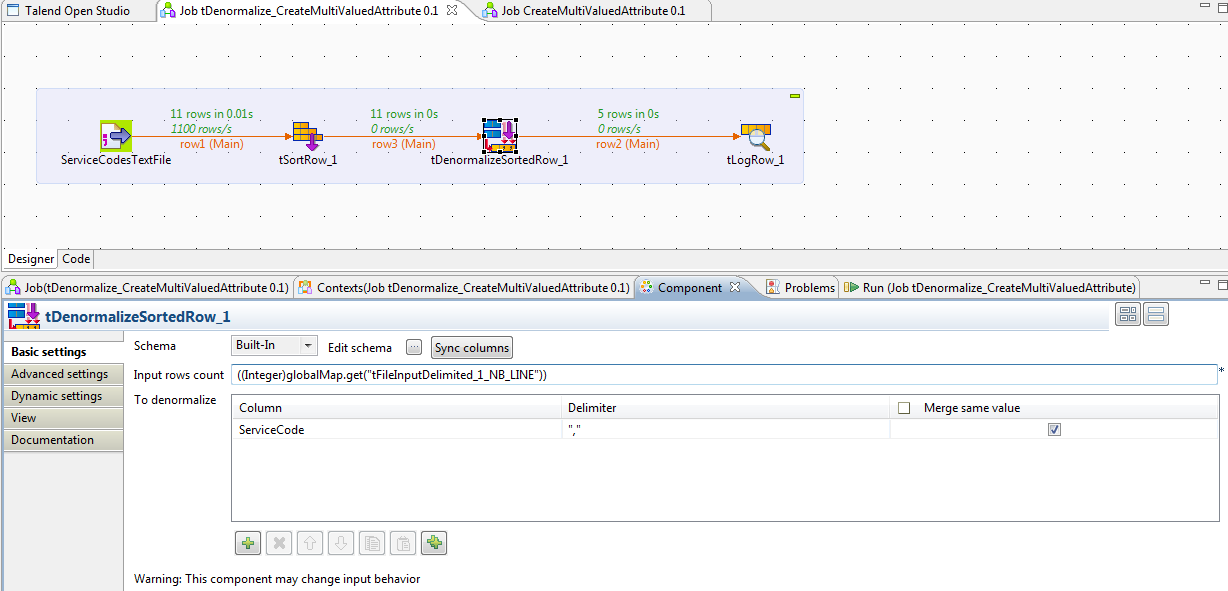Screen dimensions: 1228x591
Task: Copy the selected denormalize table row
Action: pyautogui.click(x=371, y=542)
